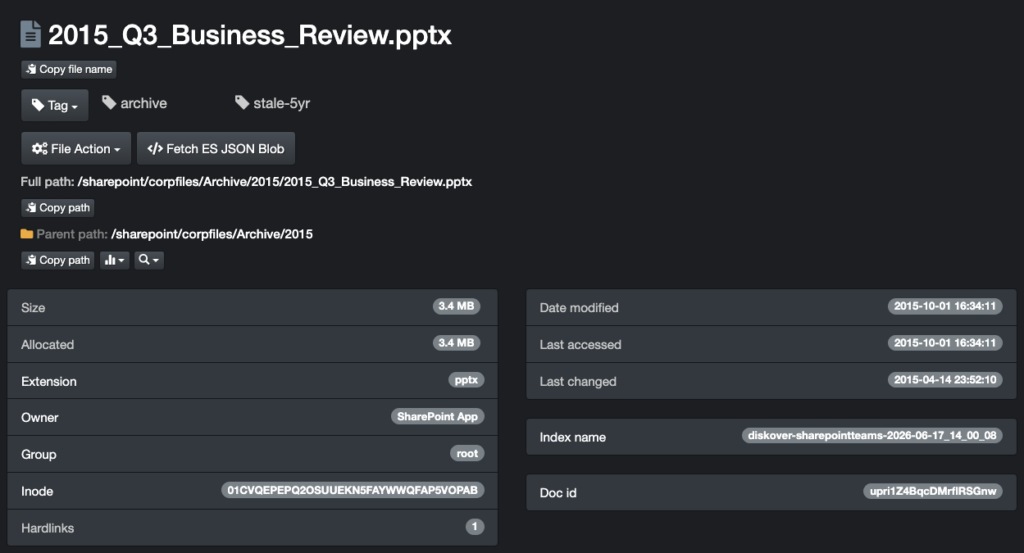Click the Size value 3.4 MB
Image resolution: width=1024 pixels, height=553 pixels.
click(x=456, y=306)
